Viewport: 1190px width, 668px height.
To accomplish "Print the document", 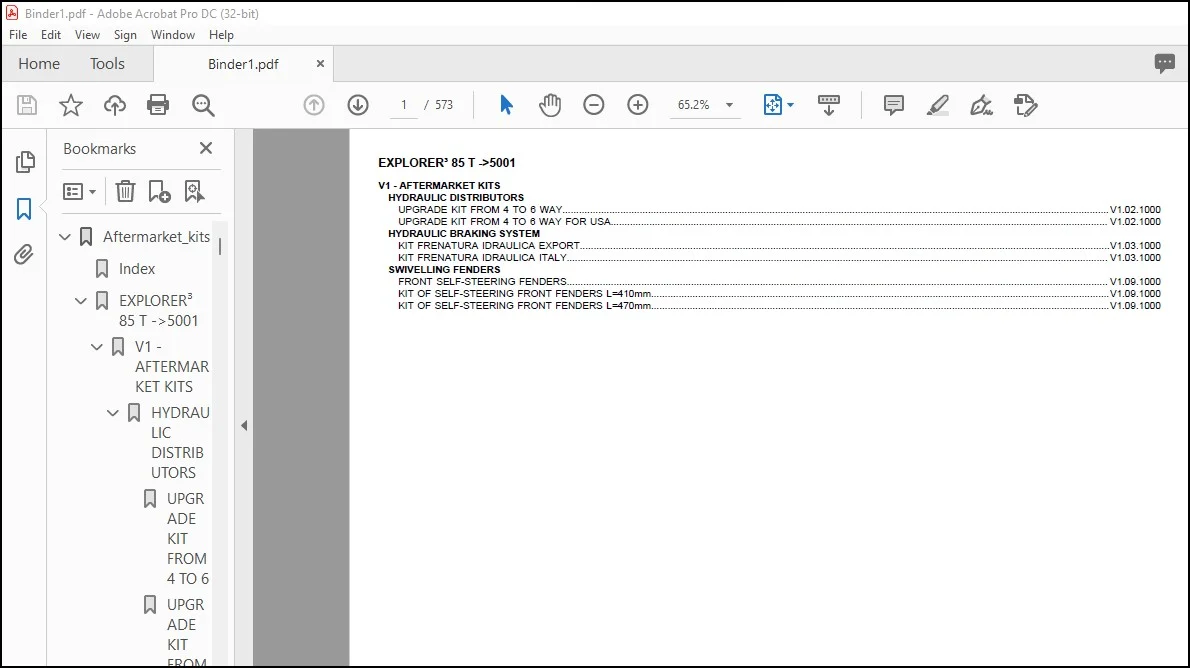I will (x=158, y=105).
